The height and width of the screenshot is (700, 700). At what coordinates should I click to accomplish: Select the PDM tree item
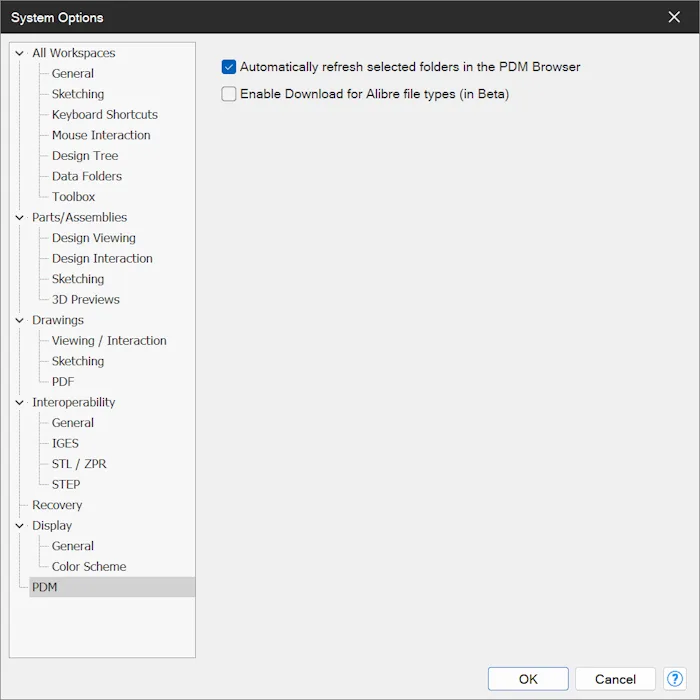[x=112, y=587]
